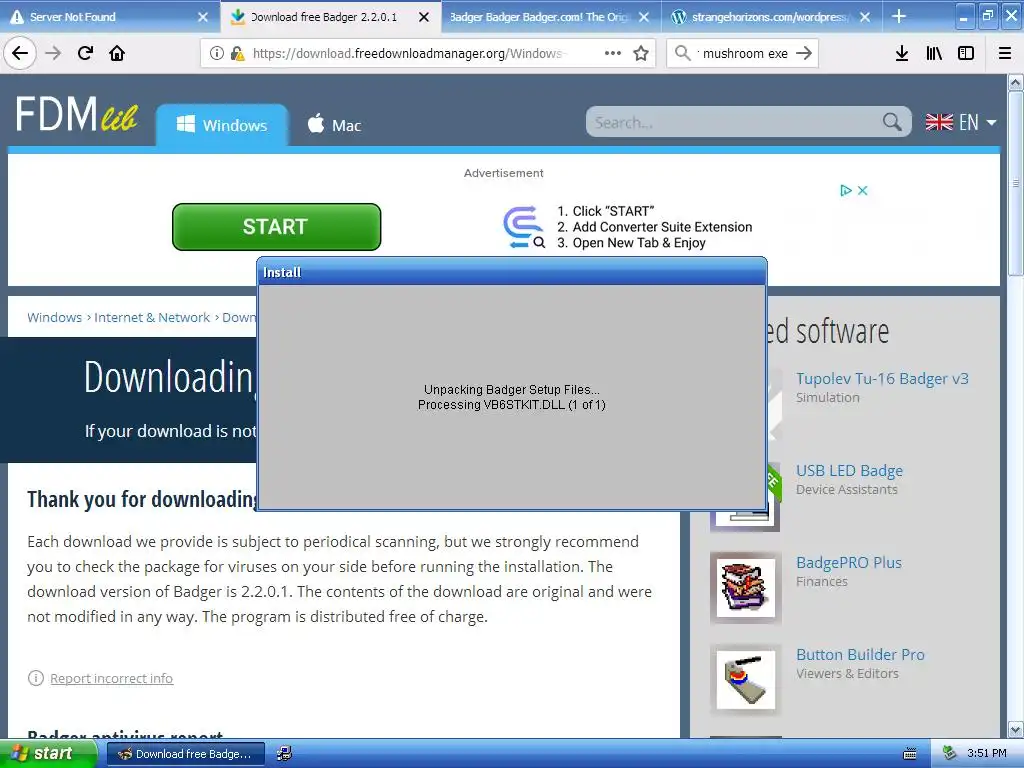The width and height of the screenshot is (1024, 768).
Task: Close the Download free Badger tab
Action: point(424,17)
